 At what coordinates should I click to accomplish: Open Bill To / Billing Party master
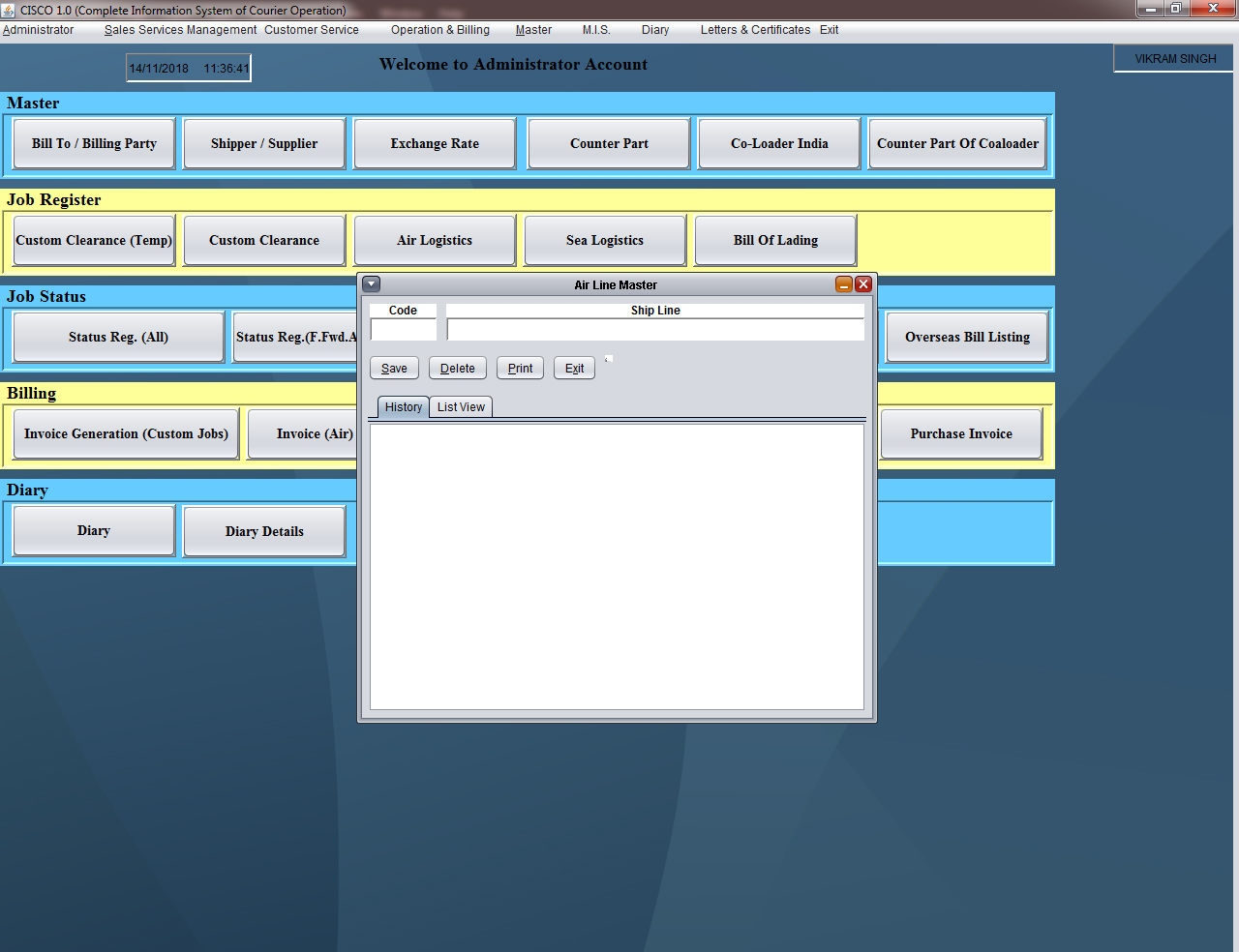(94, 143)
